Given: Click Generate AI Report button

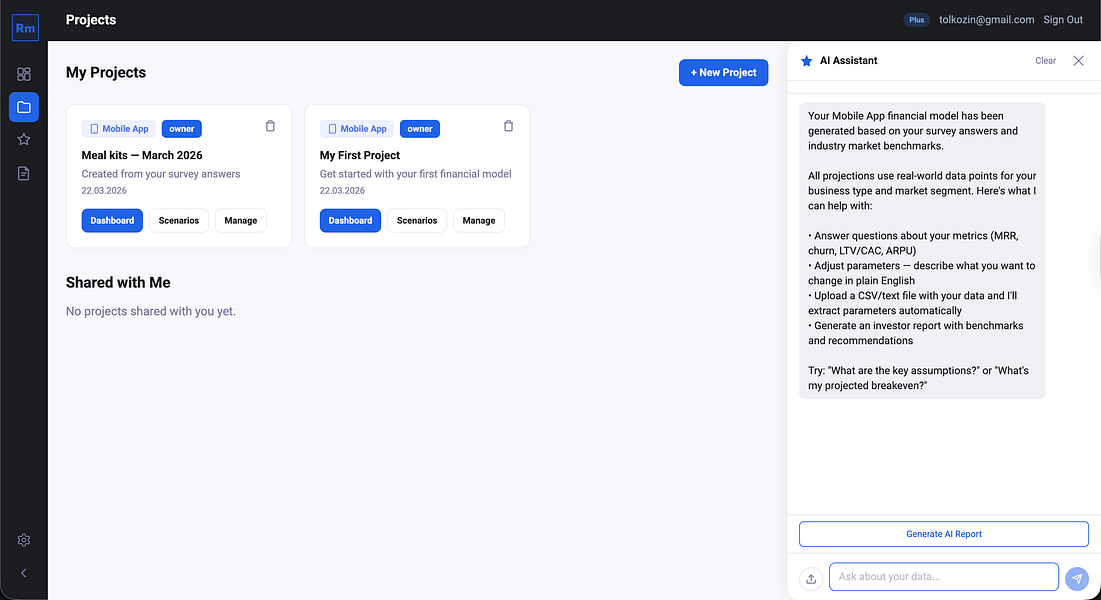Looking at the screenshot, I should [x=944, y=534].
